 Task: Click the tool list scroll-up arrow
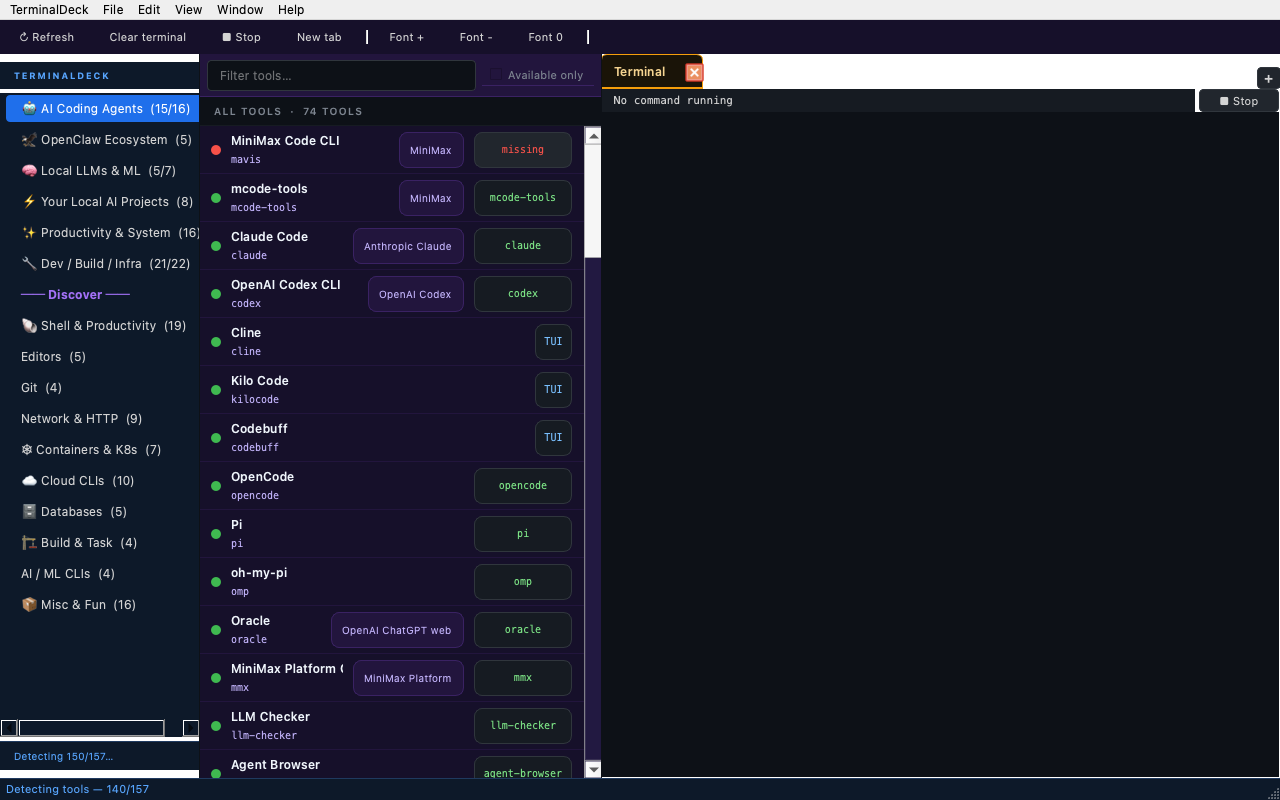point(593,136)
